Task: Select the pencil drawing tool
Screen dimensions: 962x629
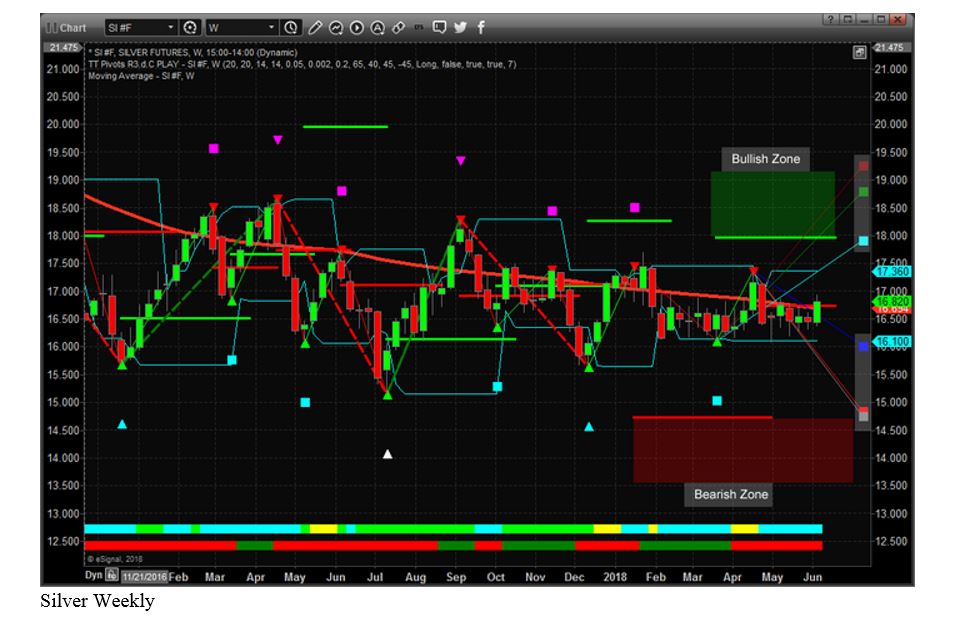Action: (x=316, y=28)
